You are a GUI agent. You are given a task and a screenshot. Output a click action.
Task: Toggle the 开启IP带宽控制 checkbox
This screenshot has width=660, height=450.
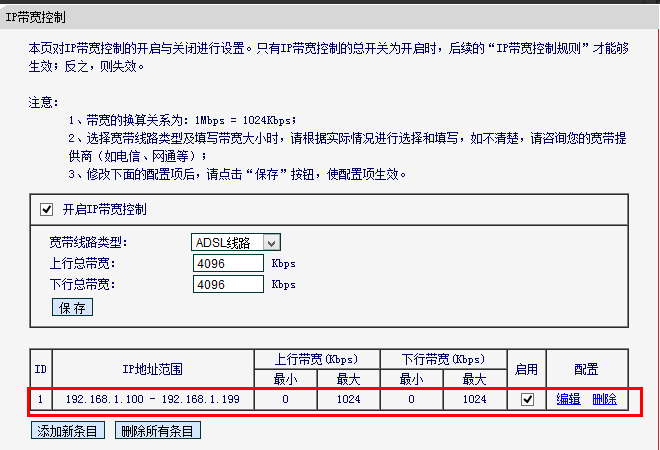(46, 209)
